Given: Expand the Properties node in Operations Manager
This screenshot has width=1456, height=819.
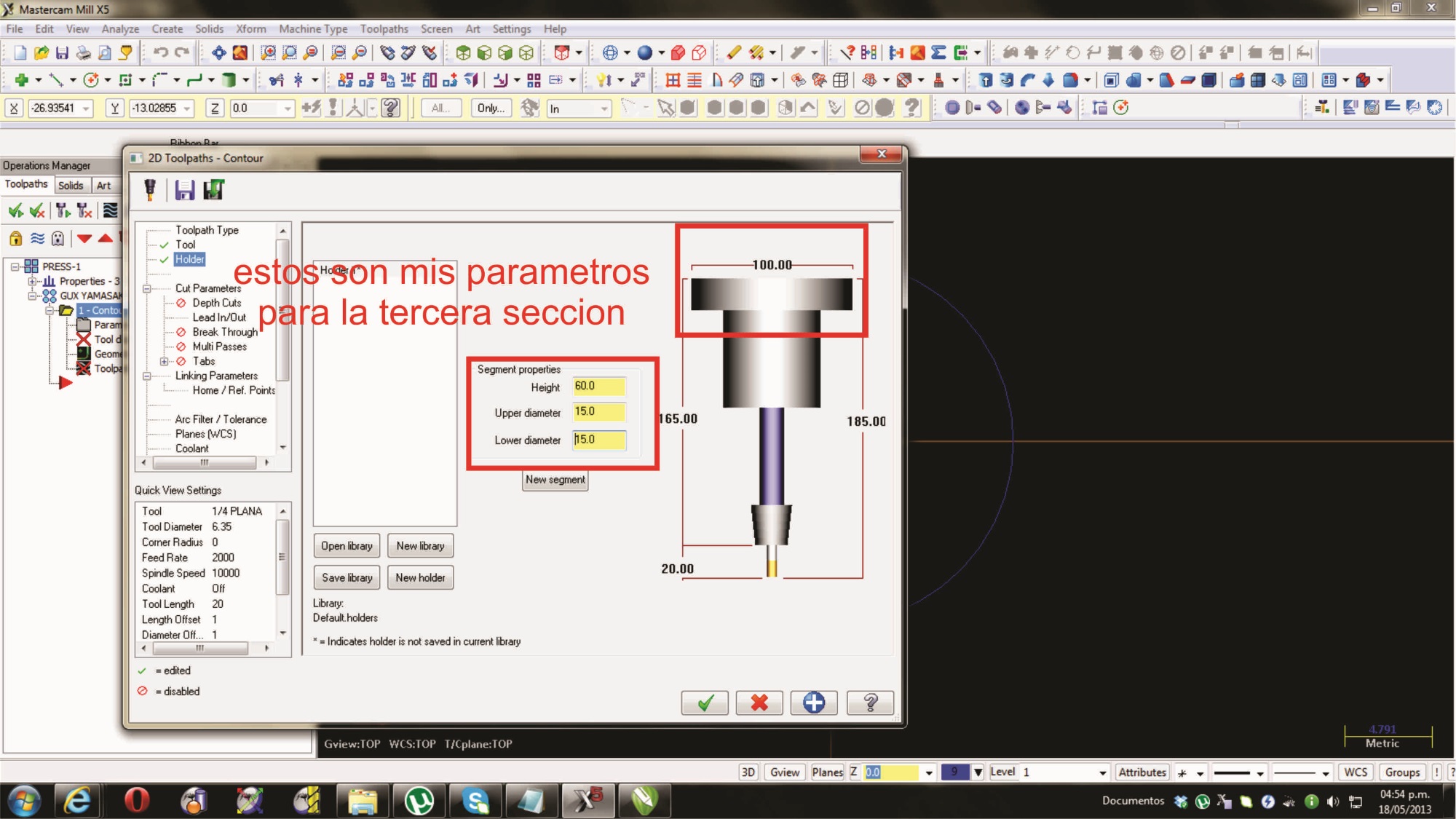Looking at the screenshot, I should click(32, 281).
